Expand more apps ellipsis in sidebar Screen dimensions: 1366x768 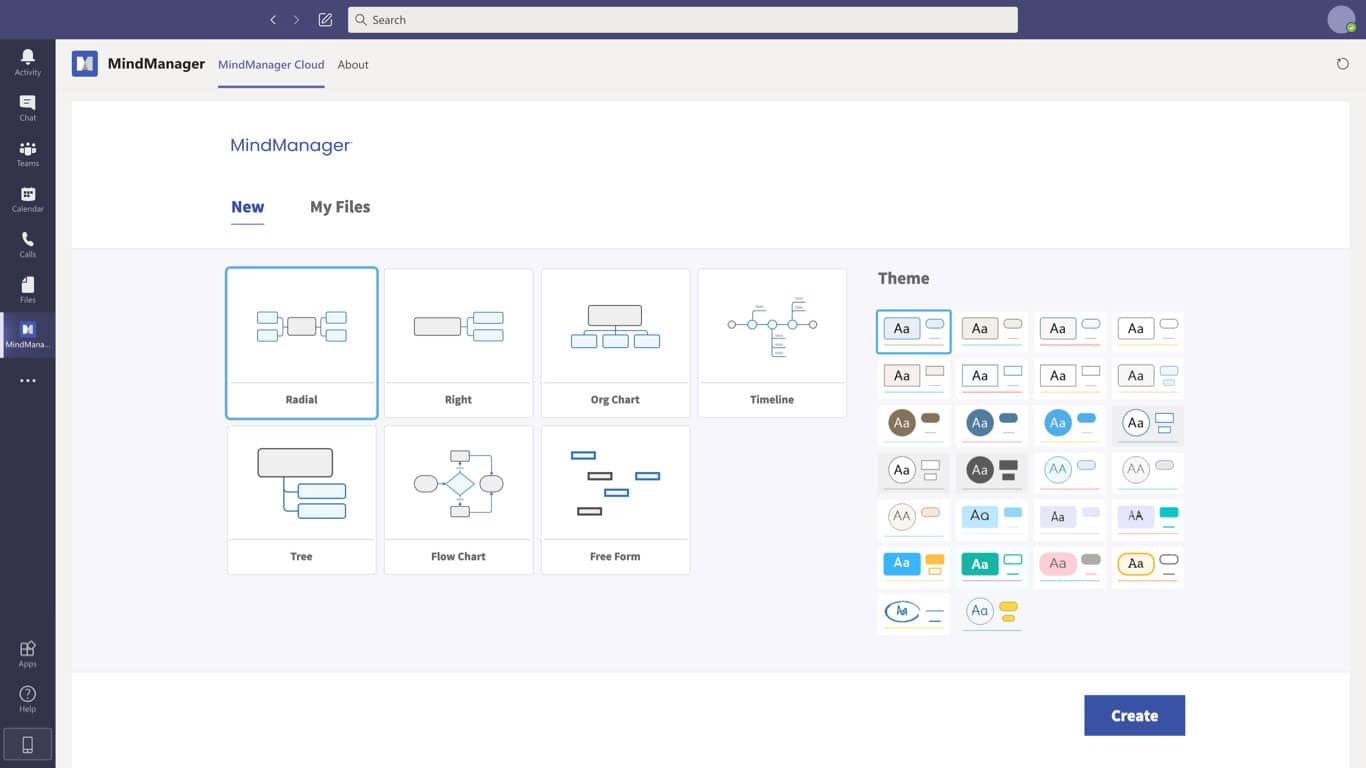[27, 381]
